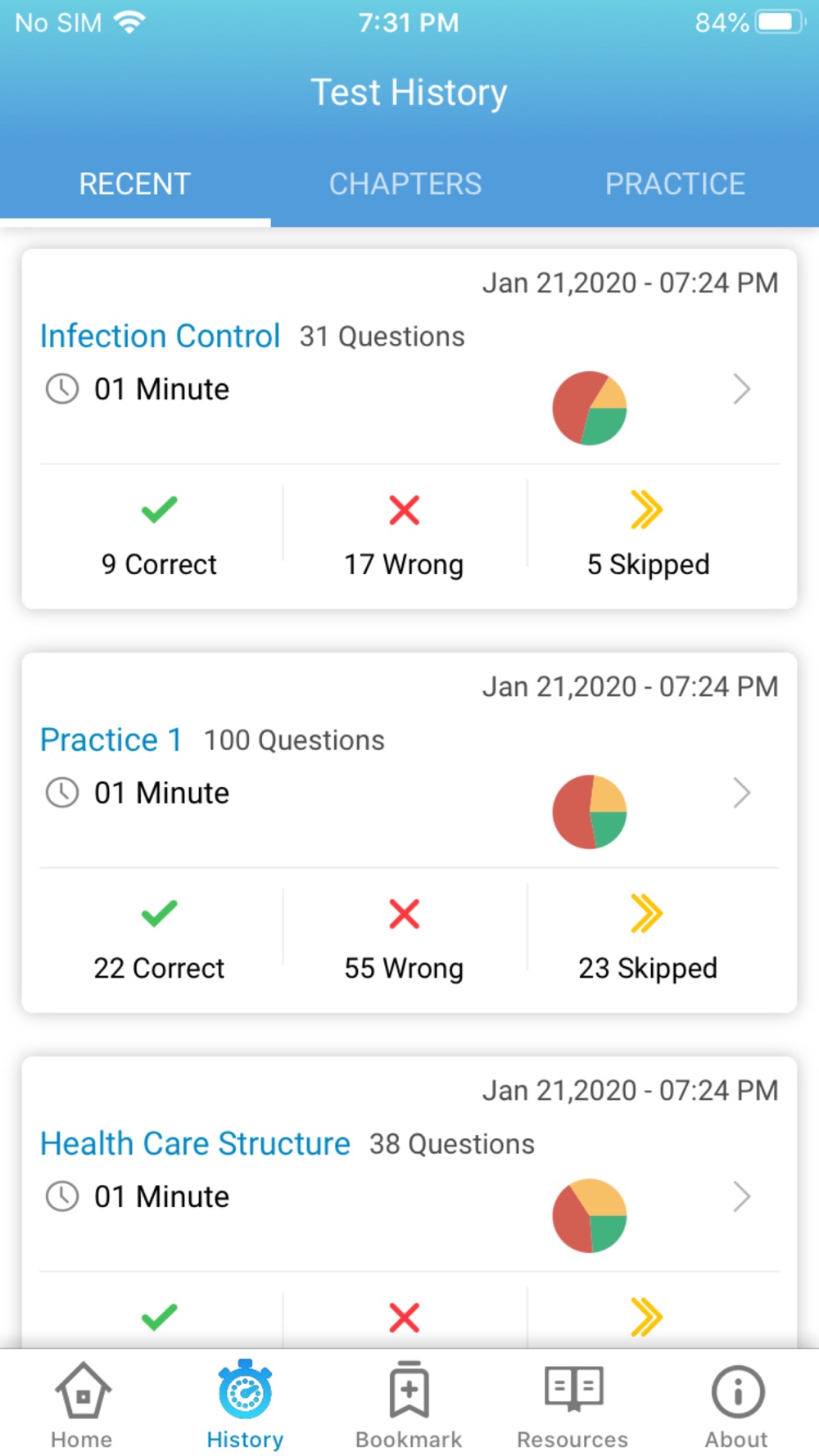Image resolution: width=819 pixels, height=1456 pixels.
Task: Open the Infection Control test title
Action: tap(161, 336)
